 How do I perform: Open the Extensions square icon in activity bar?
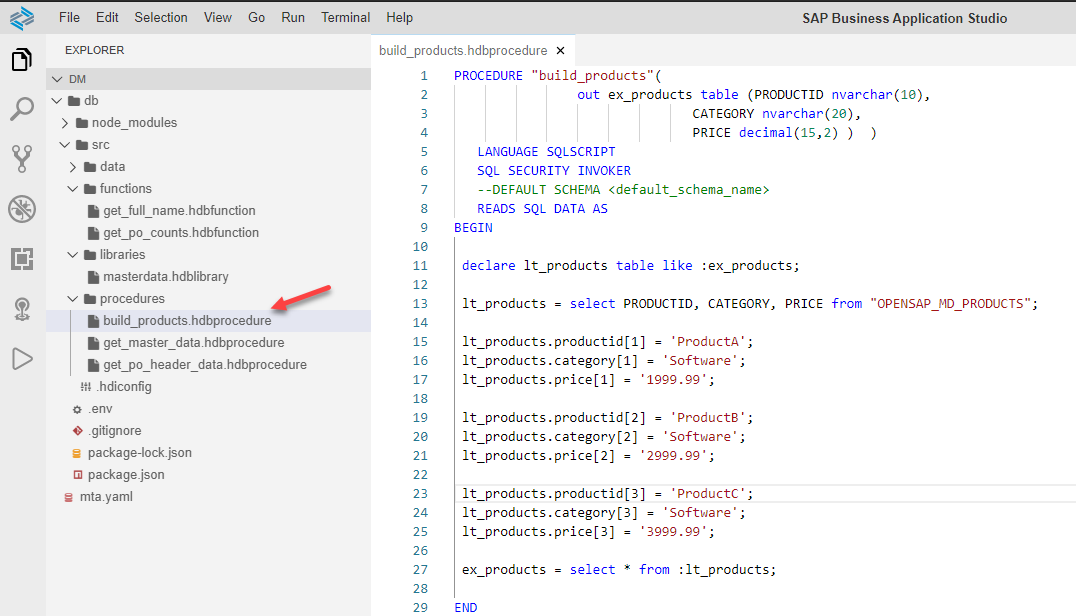(22, 259)
